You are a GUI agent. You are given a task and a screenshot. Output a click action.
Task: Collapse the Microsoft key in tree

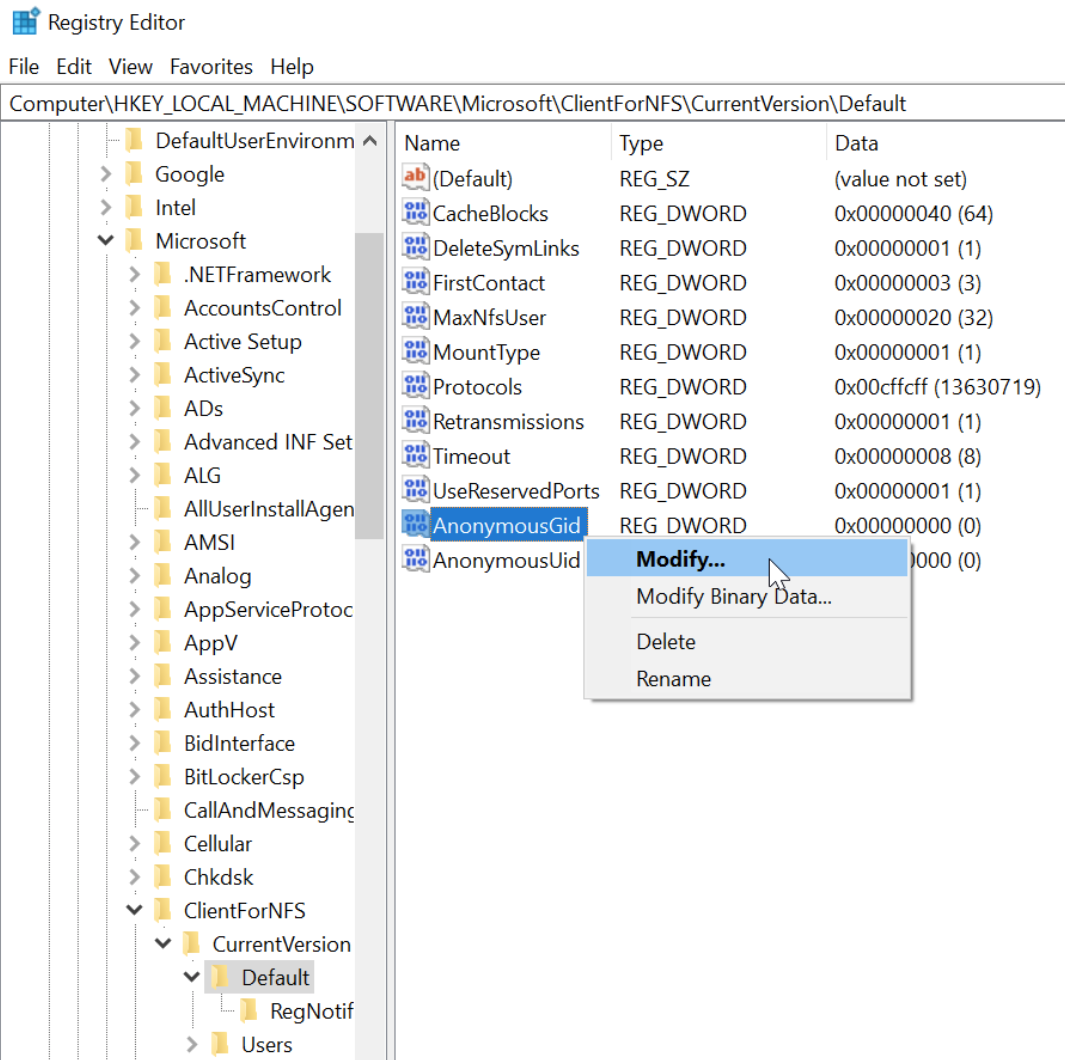(x=106, y=241)
